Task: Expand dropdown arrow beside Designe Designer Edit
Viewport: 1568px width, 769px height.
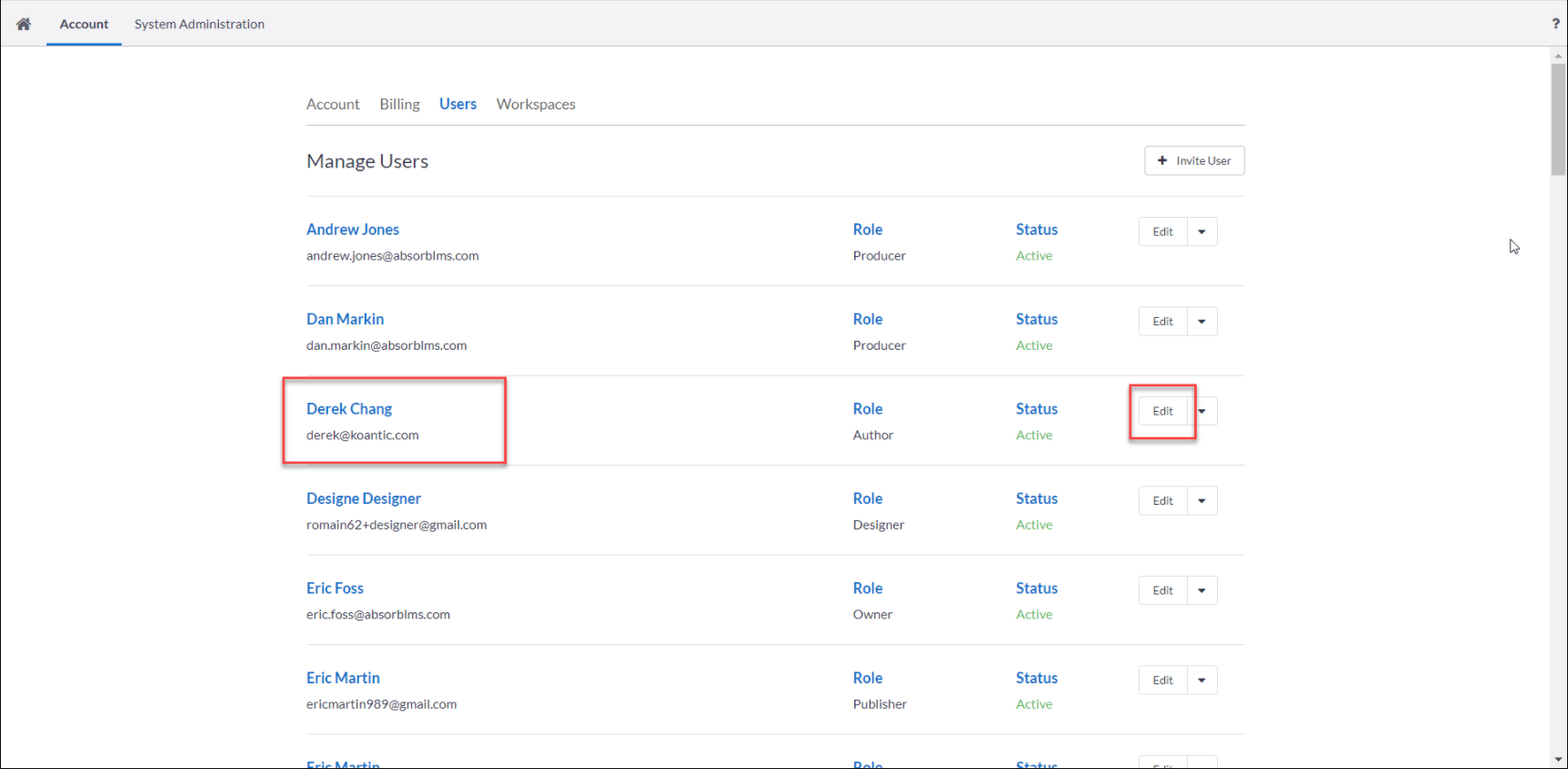Action: tap(1202, 500)
